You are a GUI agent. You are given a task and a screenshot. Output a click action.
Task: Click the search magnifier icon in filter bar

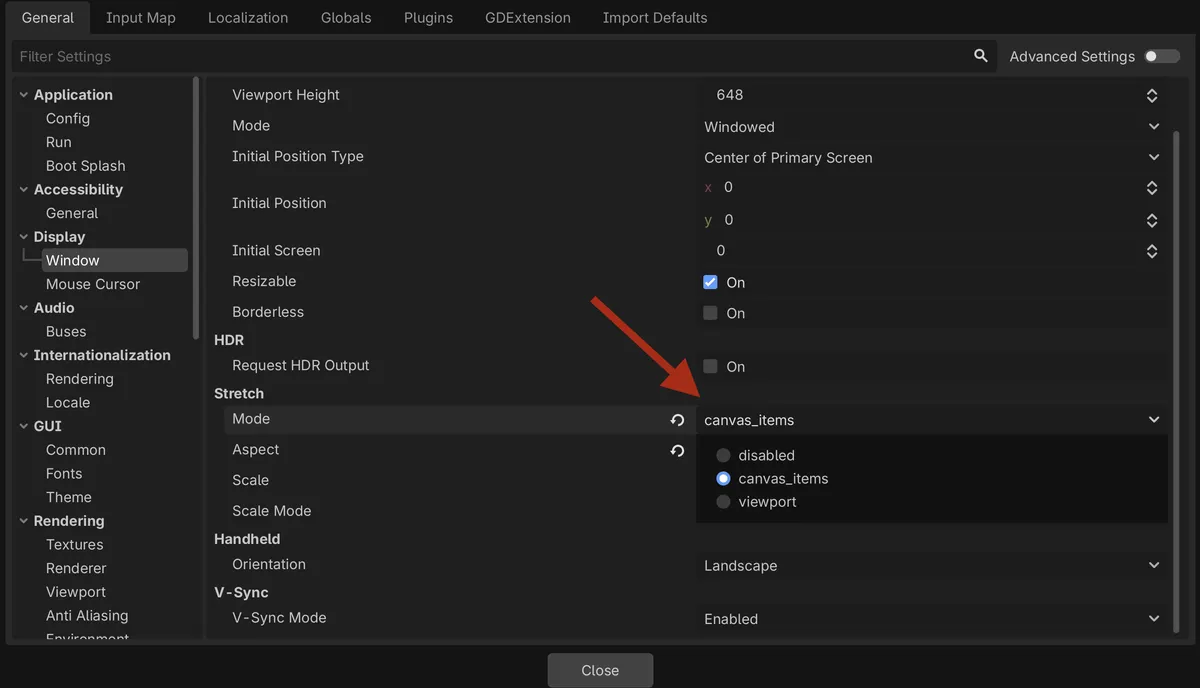[x=981, y=56]
